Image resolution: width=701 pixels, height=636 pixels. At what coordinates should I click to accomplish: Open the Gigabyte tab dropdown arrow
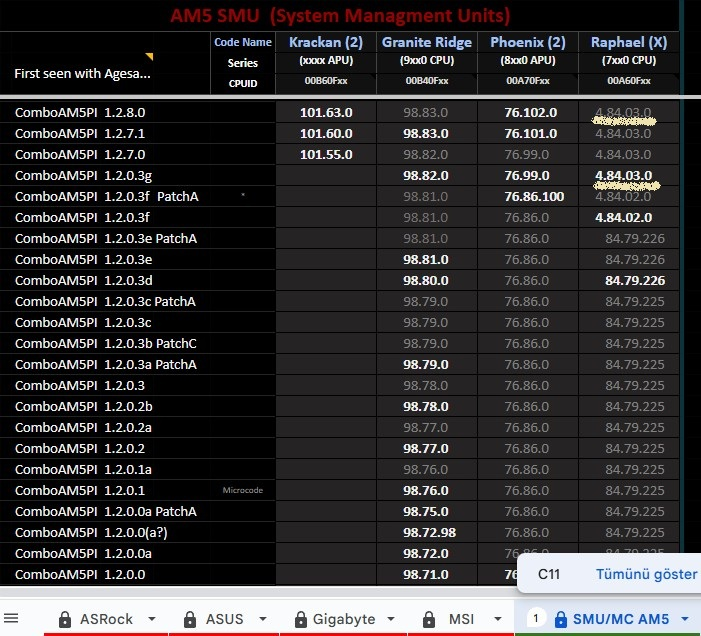[391, 619]
